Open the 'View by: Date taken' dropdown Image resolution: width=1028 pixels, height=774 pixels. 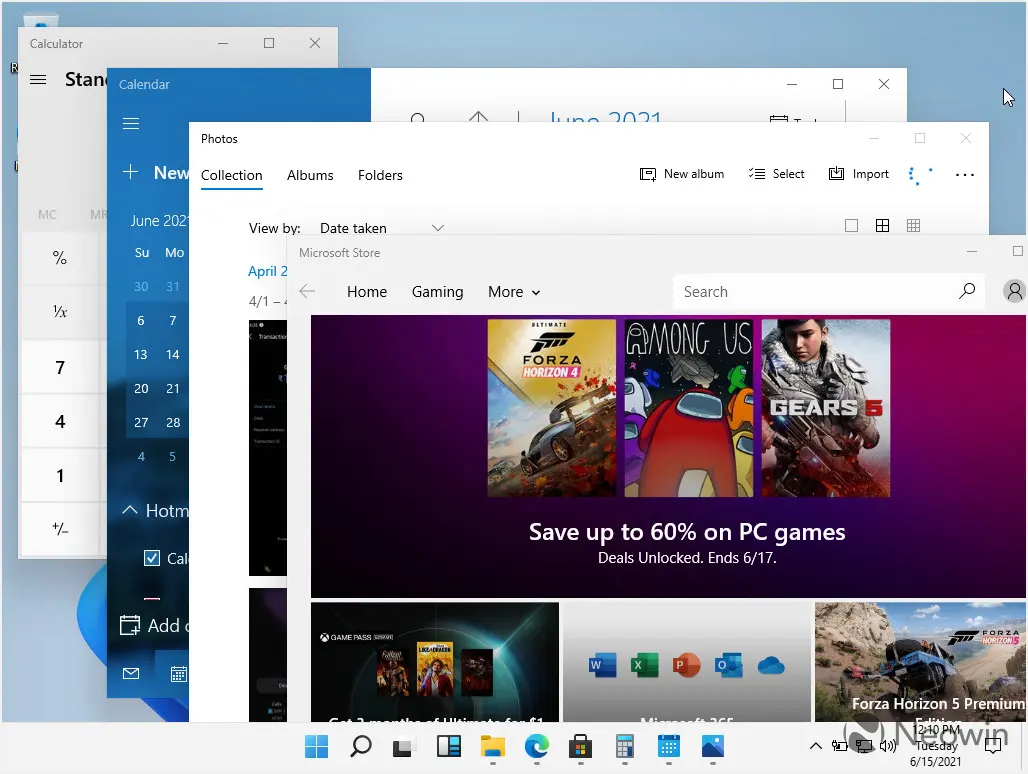pyautogui.click(x=380, y=228)
